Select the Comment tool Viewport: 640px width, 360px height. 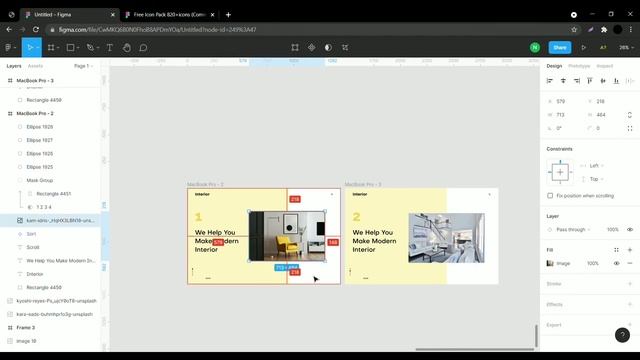pos(143,48)
